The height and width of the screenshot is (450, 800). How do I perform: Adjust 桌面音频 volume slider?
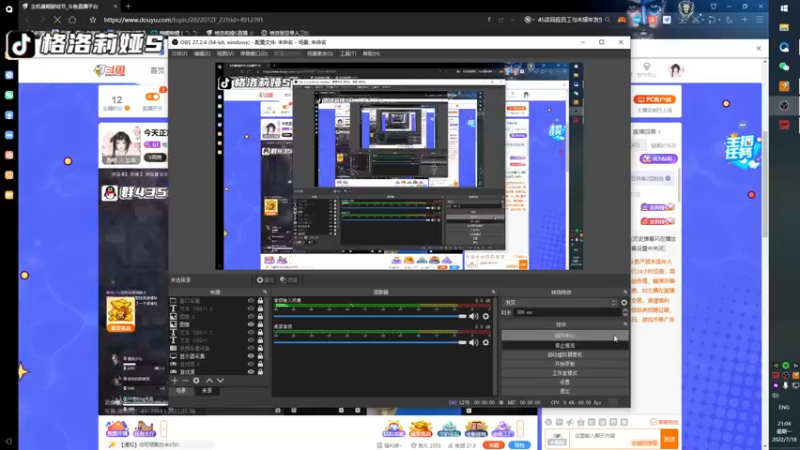point(370,342)
